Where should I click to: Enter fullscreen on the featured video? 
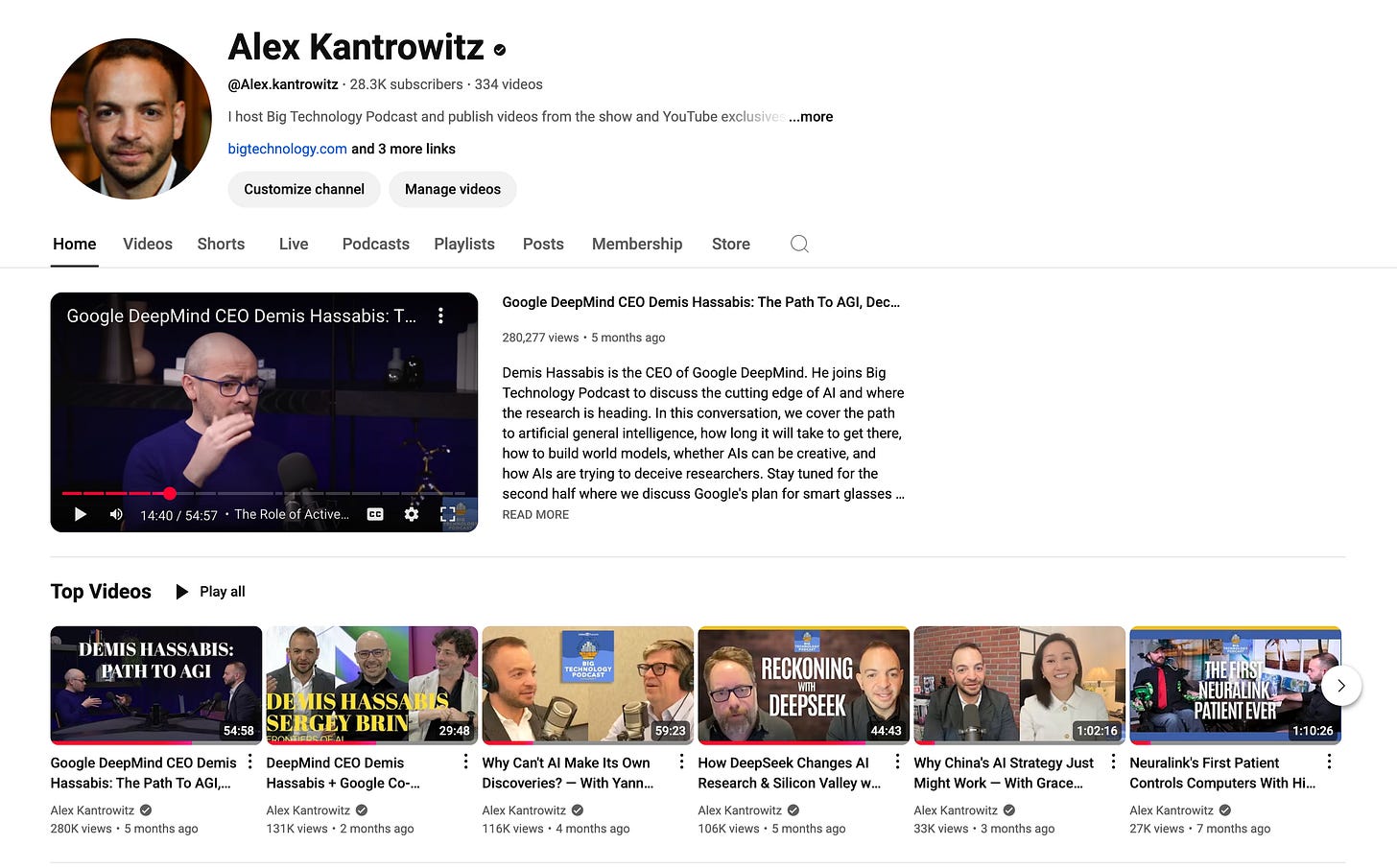coord(447,514)
